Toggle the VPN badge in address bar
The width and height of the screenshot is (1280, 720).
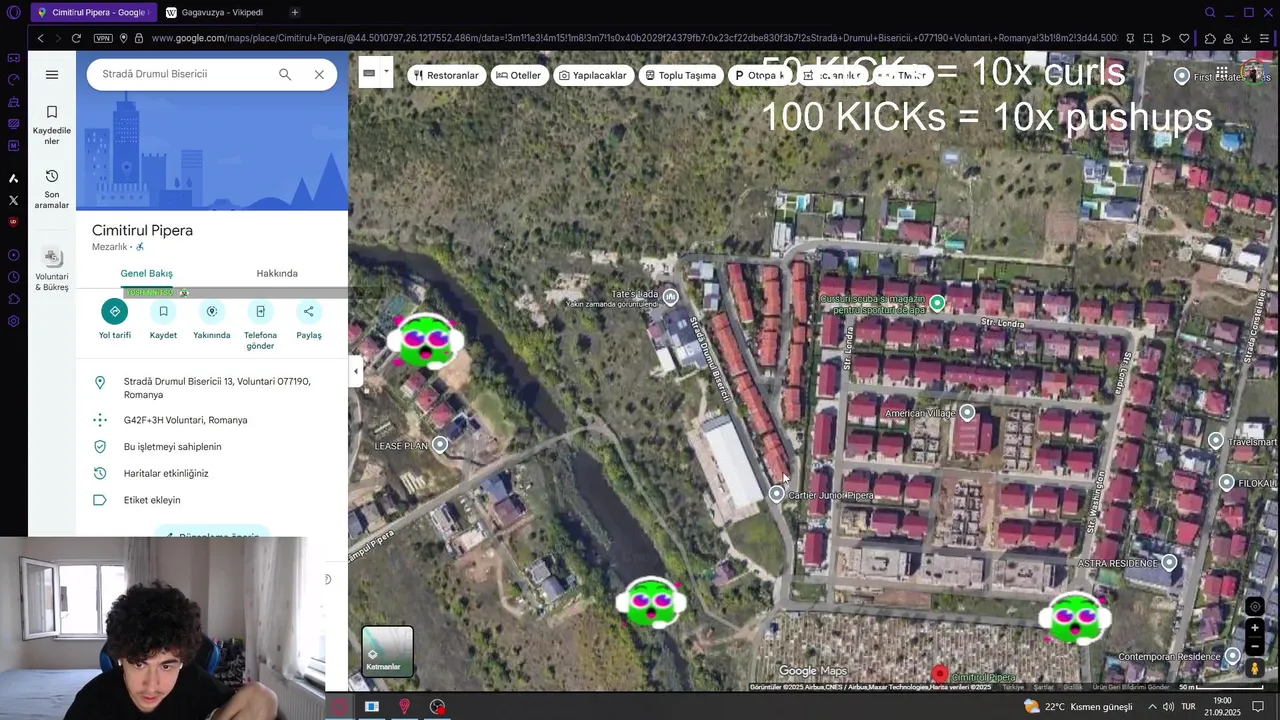103,38
